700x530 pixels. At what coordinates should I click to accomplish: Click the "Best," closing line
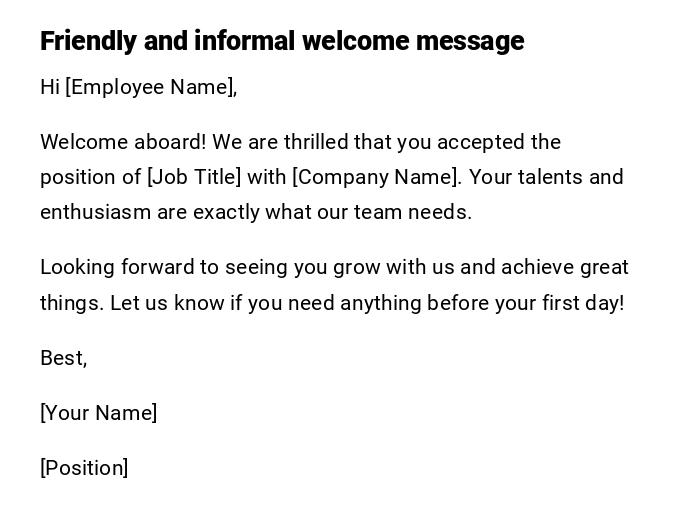tap(63, 358)
